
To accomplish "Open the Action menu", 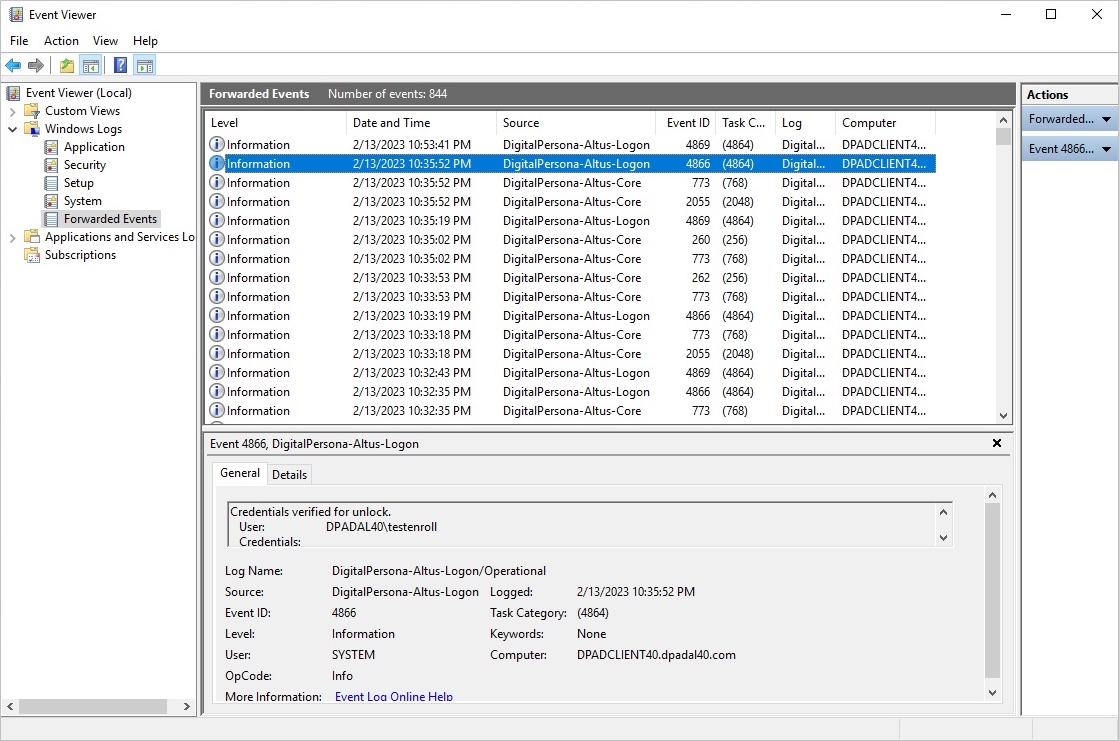I will coord(61,41).
